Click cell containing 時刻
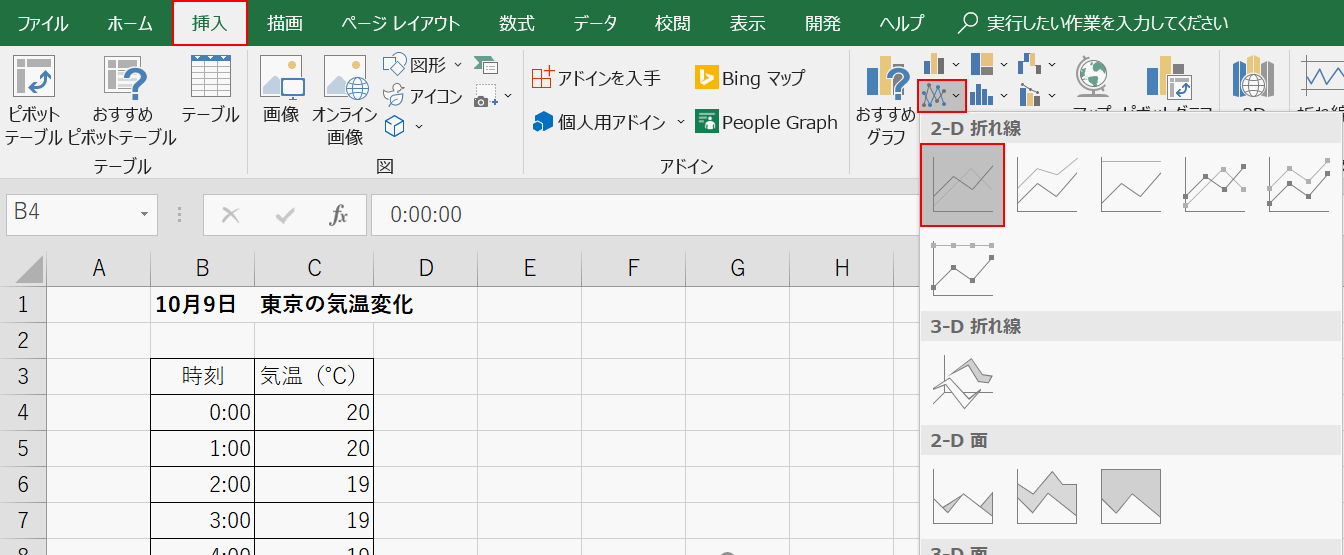Image resolution: width=1344 pixels, height=555 pixels. pos(203,377)
